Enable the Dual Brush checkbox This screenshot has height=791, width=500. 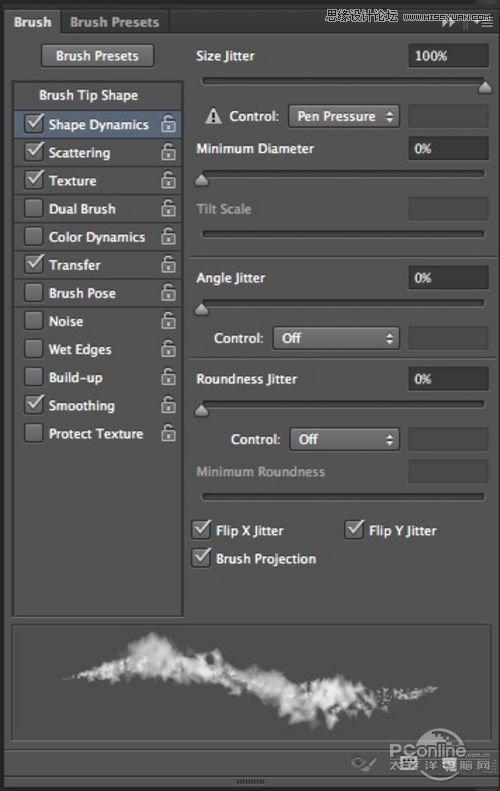tap(34, 208)
